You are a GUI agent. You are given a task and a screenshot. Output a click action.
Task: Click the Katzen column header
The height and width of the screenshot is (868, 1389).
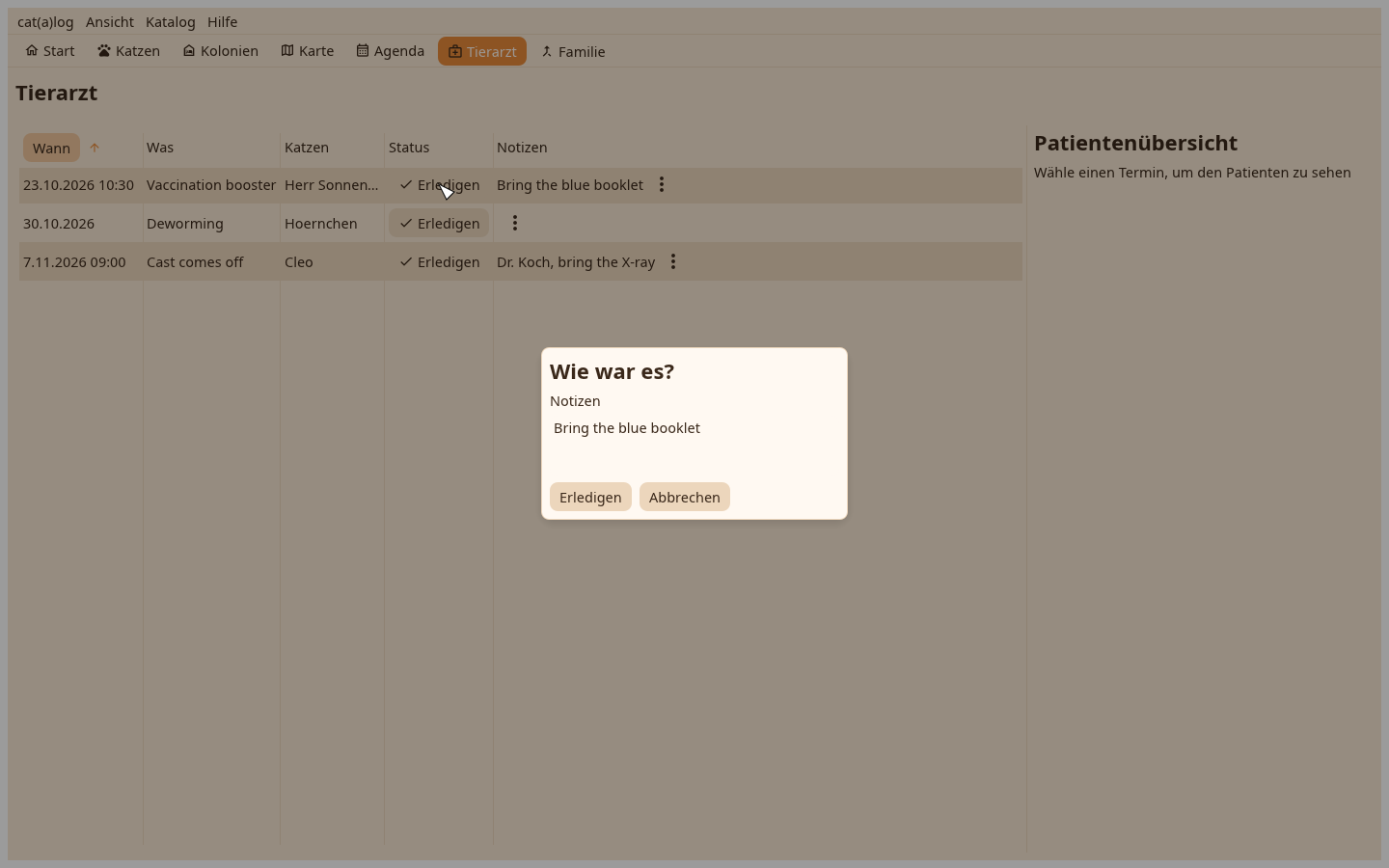pyautogui.click(x=307, y=148)
